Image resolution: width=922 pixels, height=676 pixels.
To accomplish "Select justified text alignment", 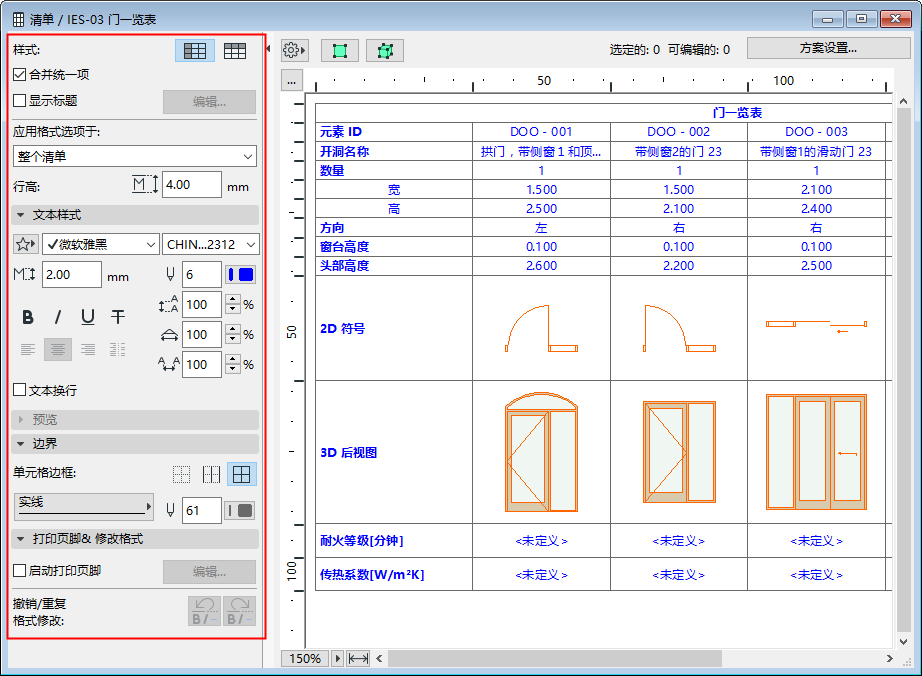I will [118, 350].
